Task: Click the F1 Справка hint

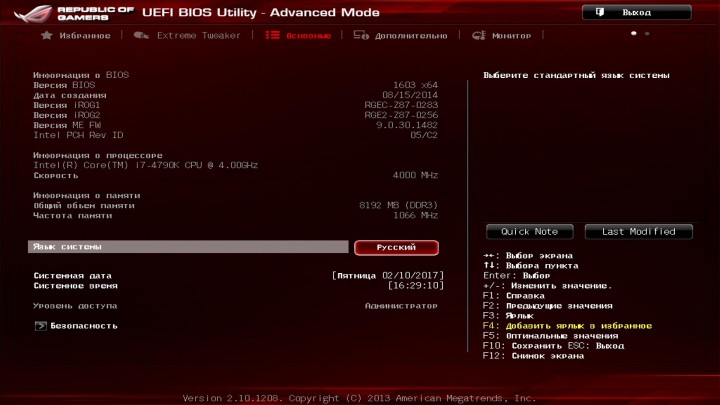Action: [514, 296]
